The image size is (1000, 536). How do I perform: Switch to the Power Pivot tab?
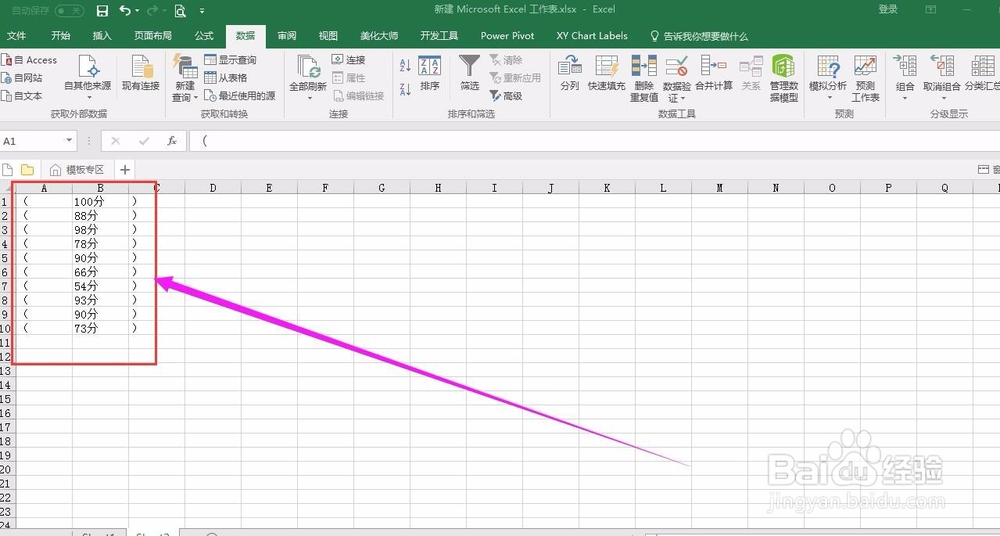[508, 36]
